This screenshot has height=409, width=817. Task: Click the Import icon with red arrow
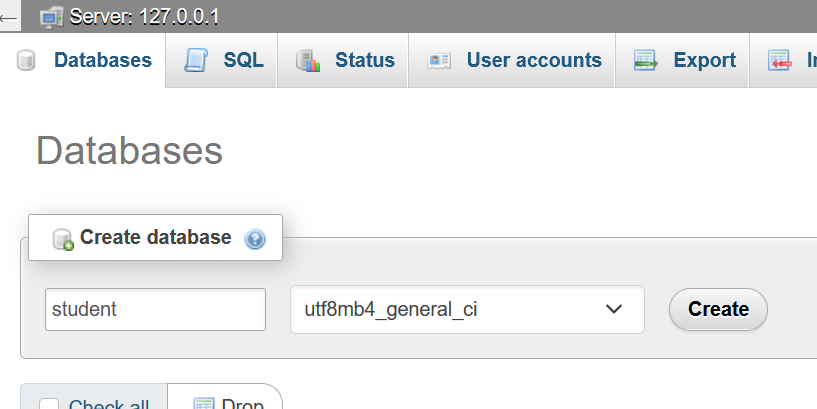click(x=780, y=61)
